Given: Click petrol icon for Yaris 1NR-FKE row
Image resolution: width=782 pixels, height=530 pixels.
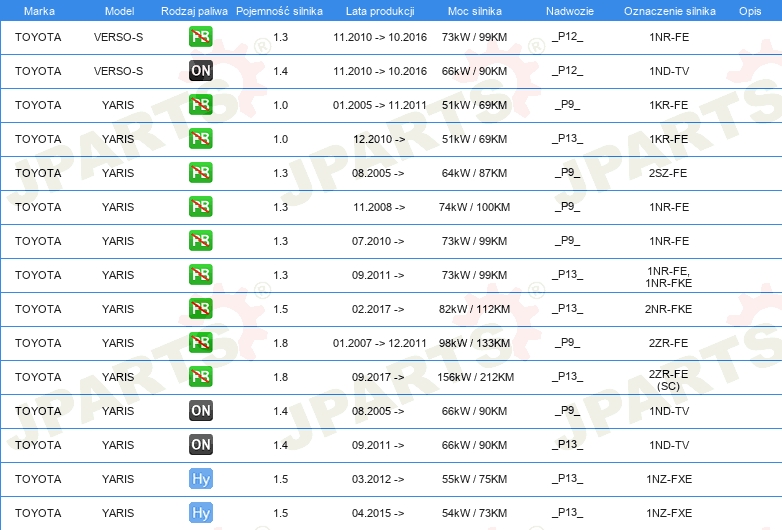Looking at the screenshot, I should 200,274.
